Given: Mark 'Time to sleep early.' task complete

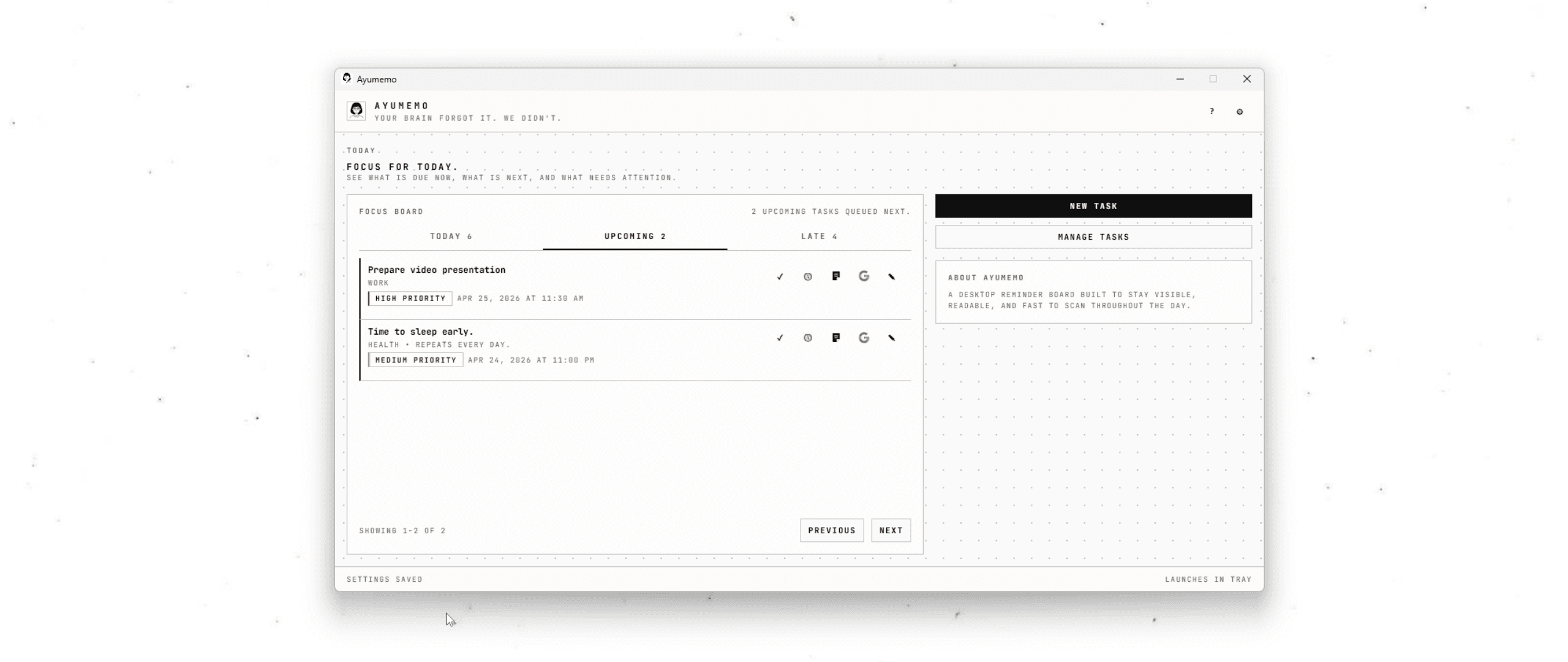Looking at the screenshot, I should coord(780,338).
